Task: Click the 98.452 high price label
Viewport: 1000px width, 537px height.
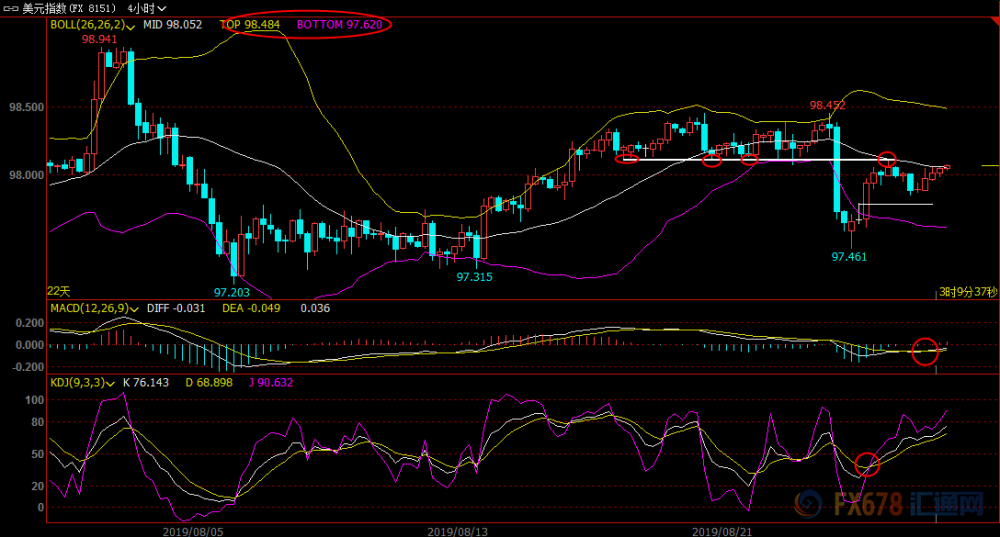Action: (x=828, y=105)
